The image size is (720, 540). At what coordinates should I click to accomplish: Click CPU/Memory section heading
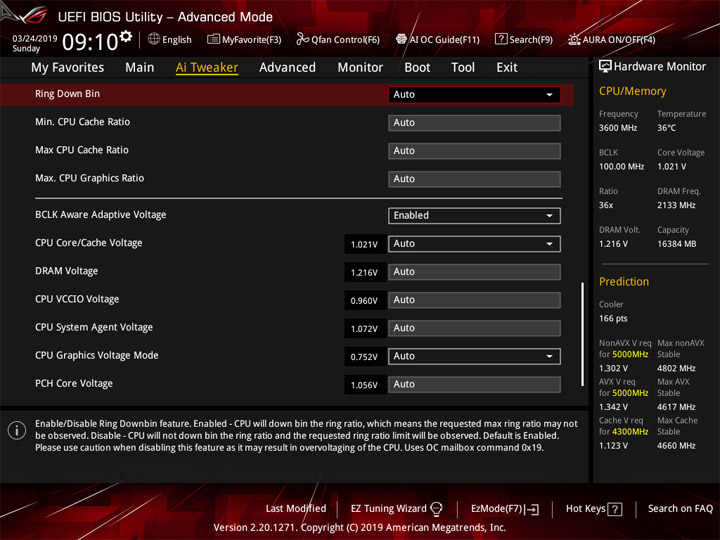pyautogui.click(x=632, y=91)
